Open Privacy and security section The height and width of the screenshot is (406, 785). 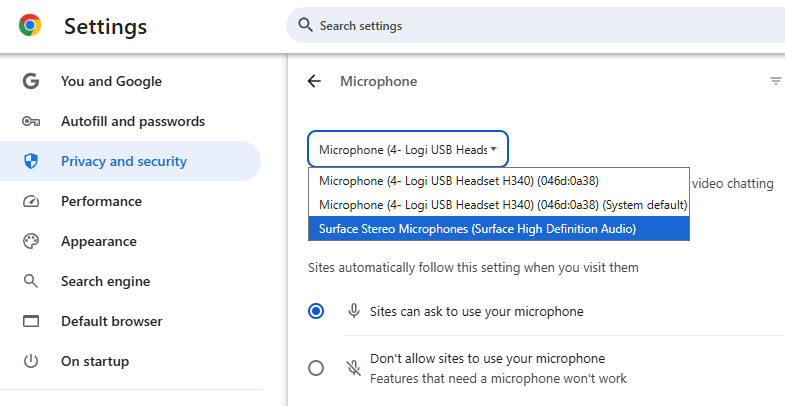pos(130,161)
